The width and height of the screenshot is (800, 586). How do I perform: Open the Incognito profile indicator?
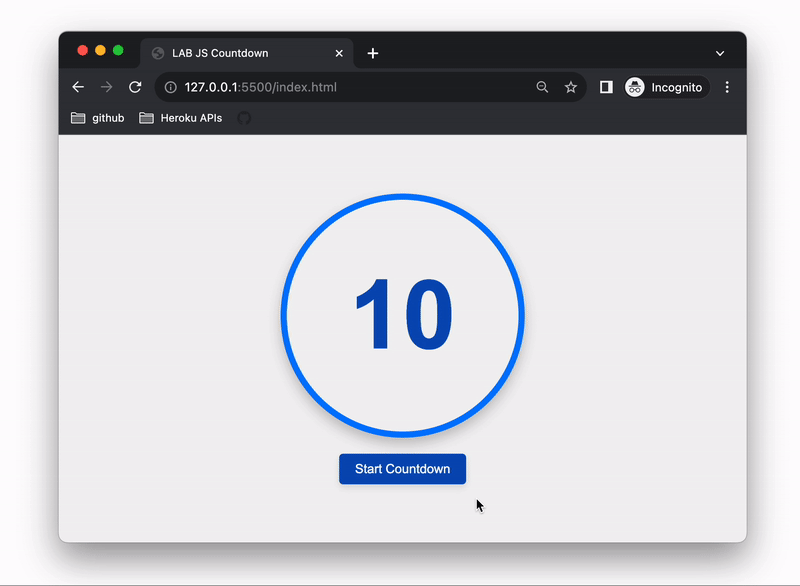point(666,88)
